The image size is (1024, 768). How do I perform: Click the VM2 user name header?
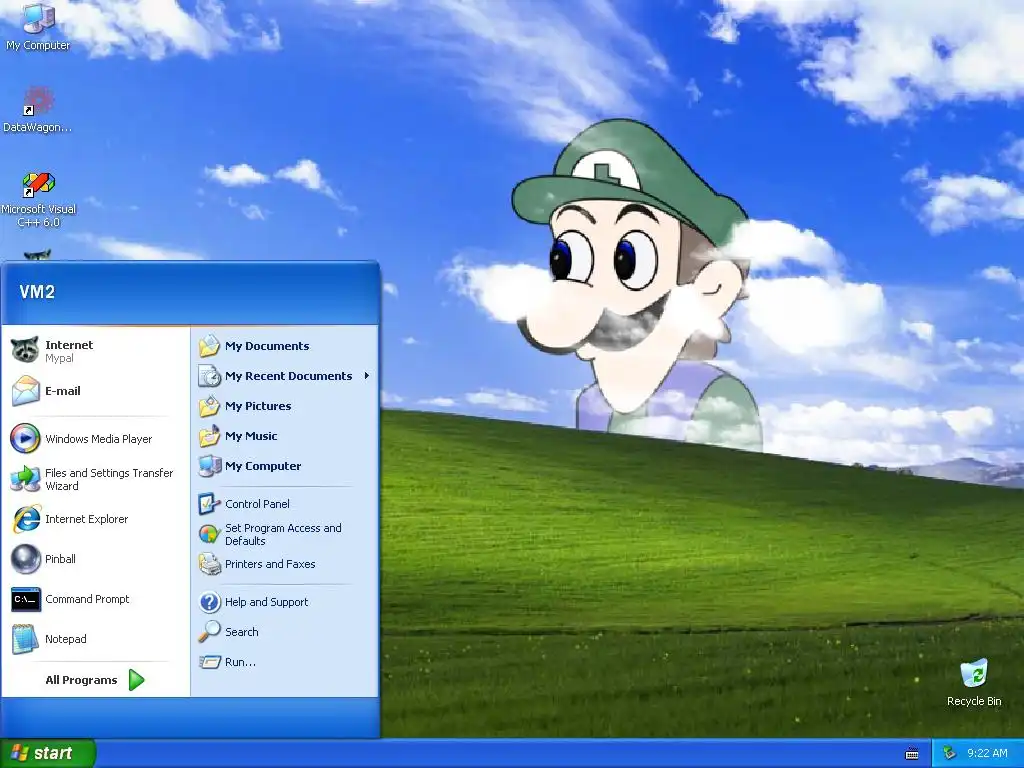click(37, 291)
